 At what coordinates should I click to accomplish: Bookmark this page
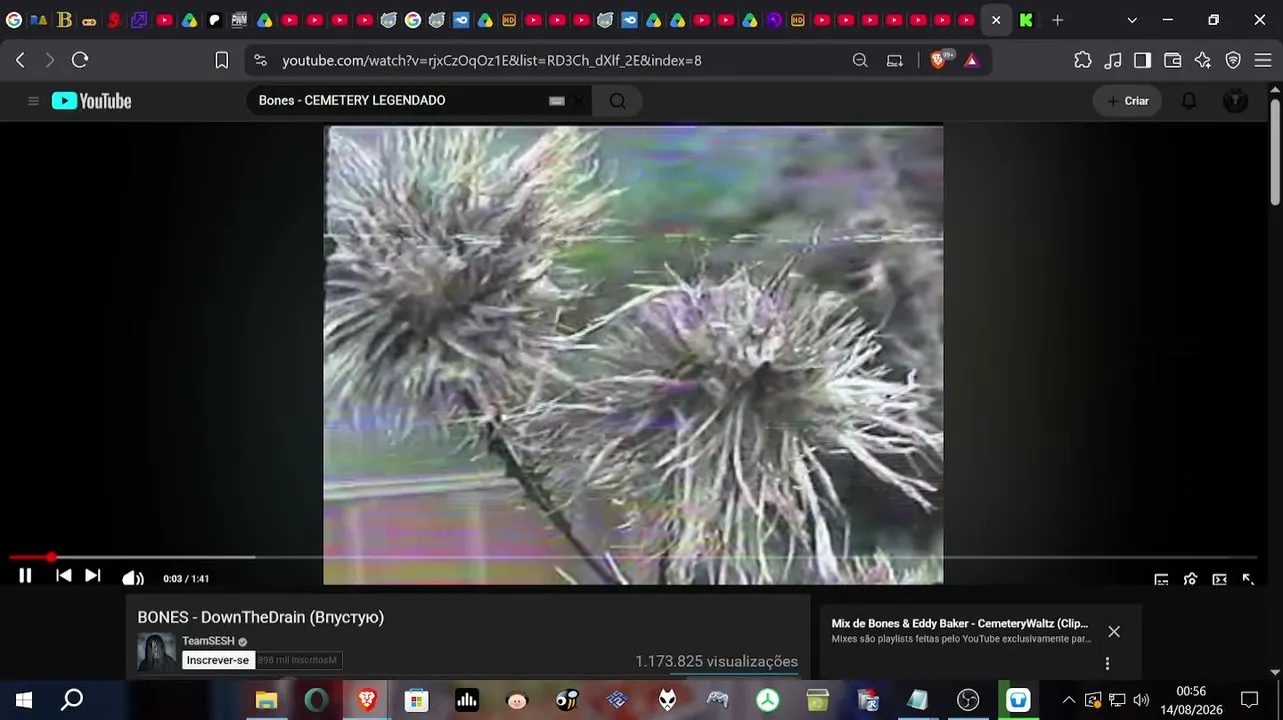click(x=222, y=60)
